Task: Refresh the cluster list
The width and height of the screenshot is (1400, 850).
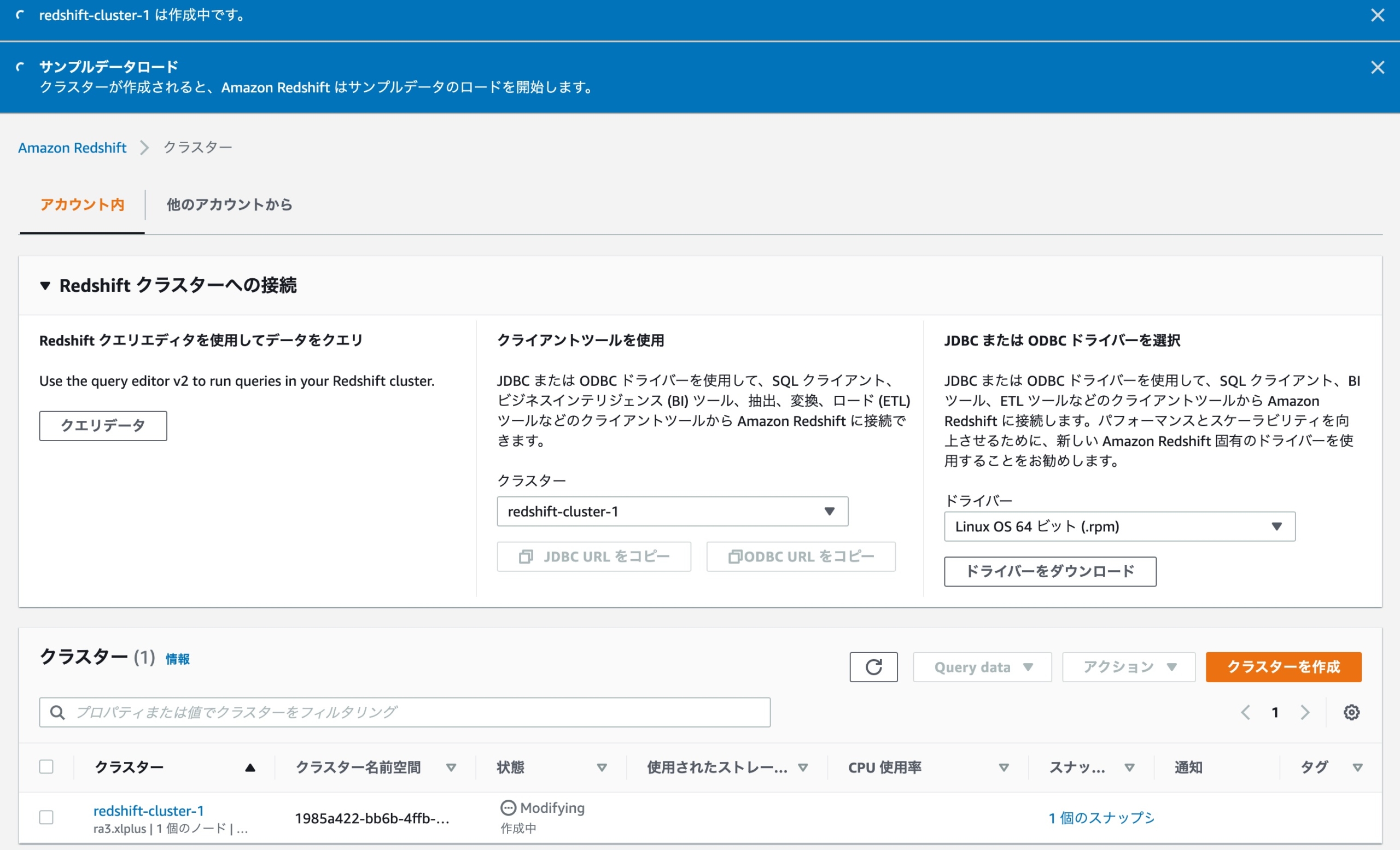Action: [x=873, y=666]
